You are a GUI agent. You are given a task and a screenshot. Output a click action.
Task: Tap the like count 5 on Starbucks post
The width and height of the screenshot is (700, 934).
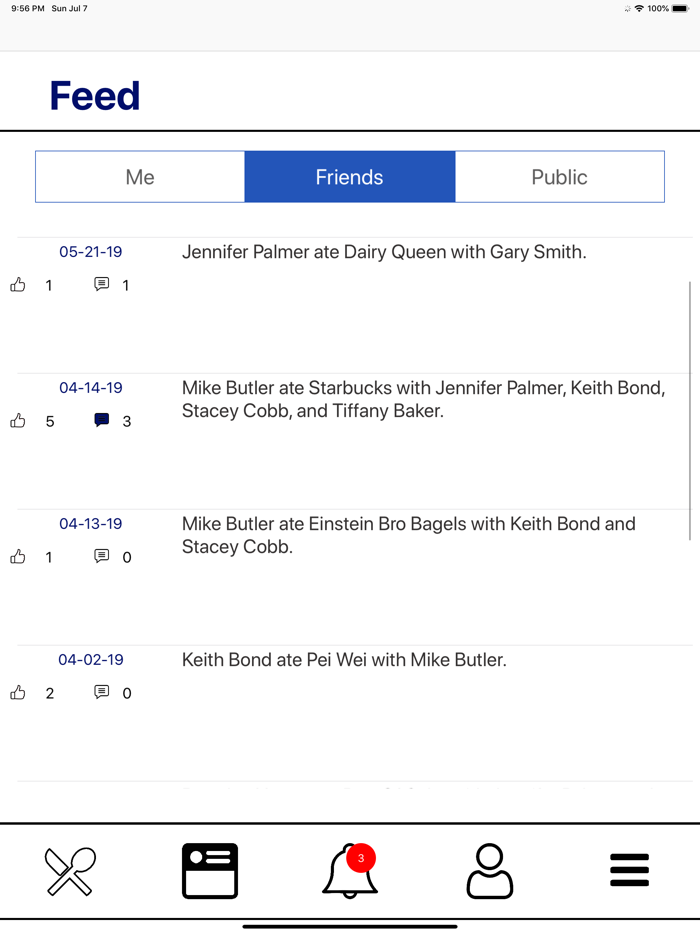(x=50, y=422)
